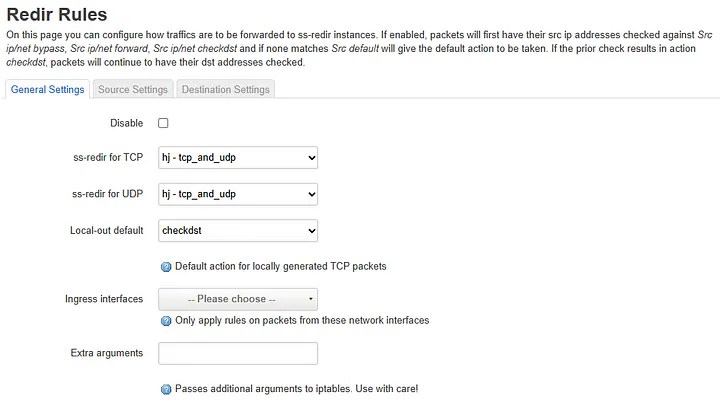Focus the Extra arguments text field

coord(238,353)
